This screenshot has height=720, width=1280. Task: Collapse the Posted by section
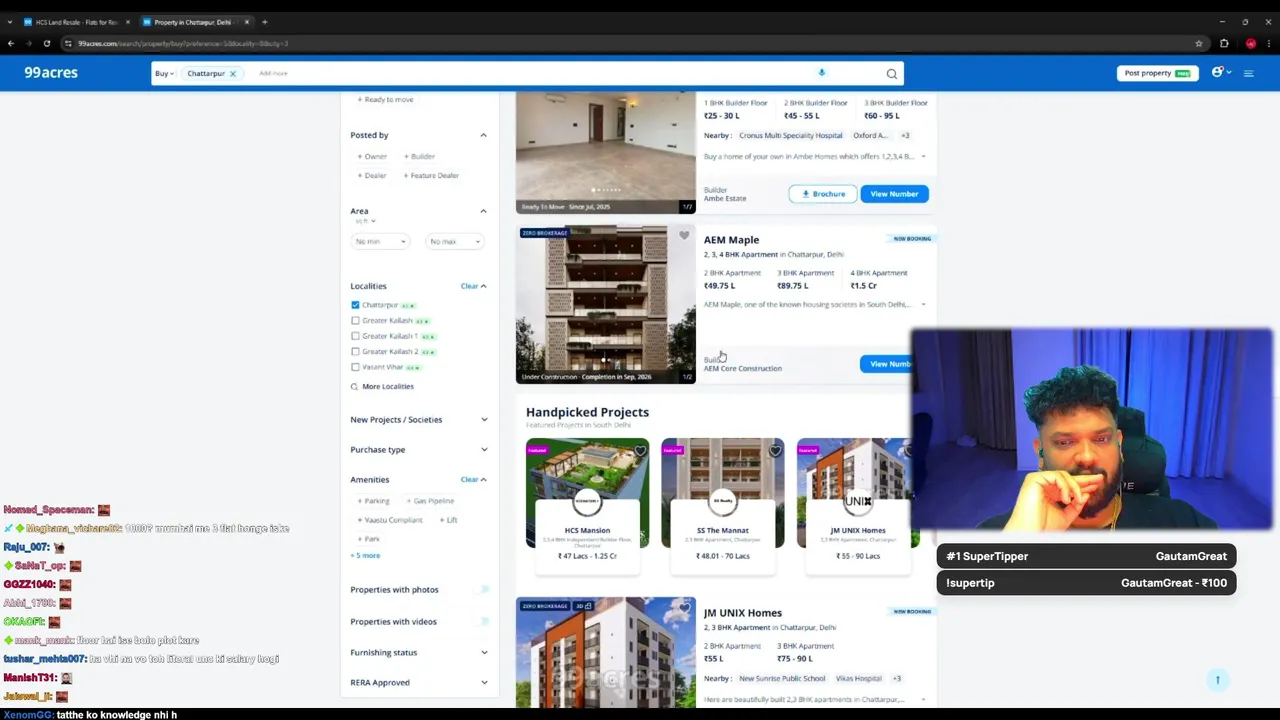(x=483, y=135)
